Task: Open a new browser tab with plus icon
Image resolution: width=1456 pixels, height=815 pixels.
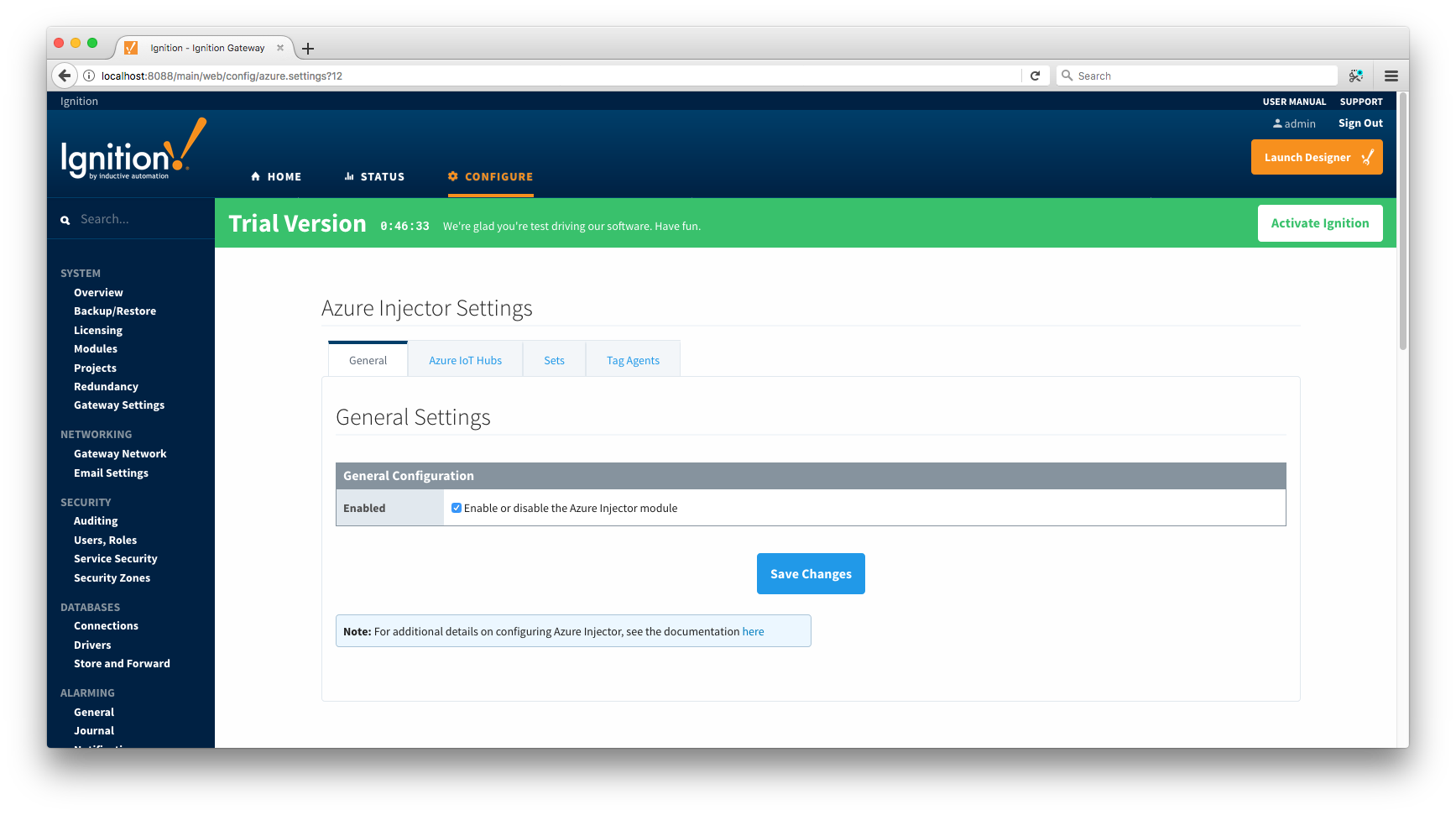Action: click(x=308, y=49)
